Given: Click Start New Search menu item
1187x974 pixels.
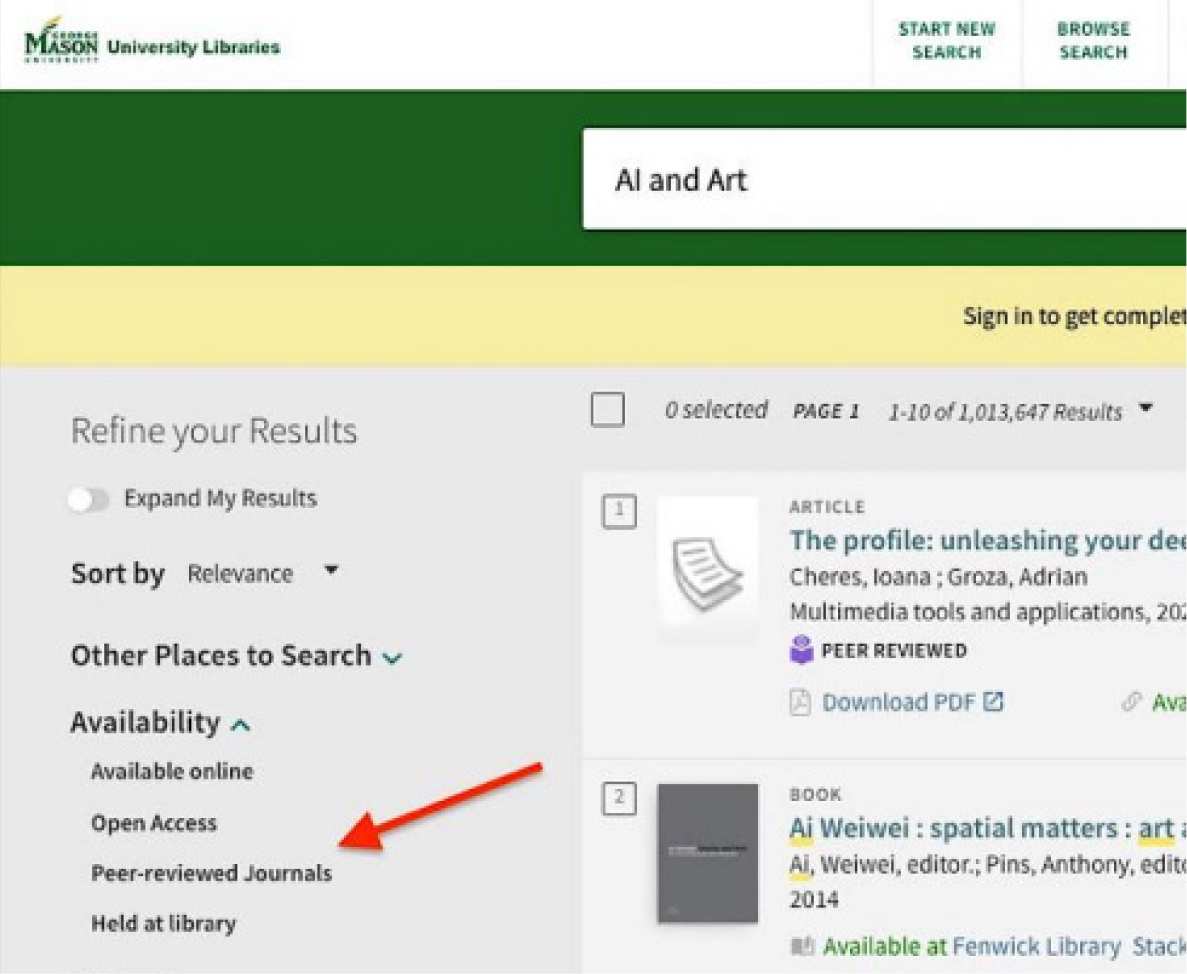Looking at the screenshot, I should pos(946,41).
